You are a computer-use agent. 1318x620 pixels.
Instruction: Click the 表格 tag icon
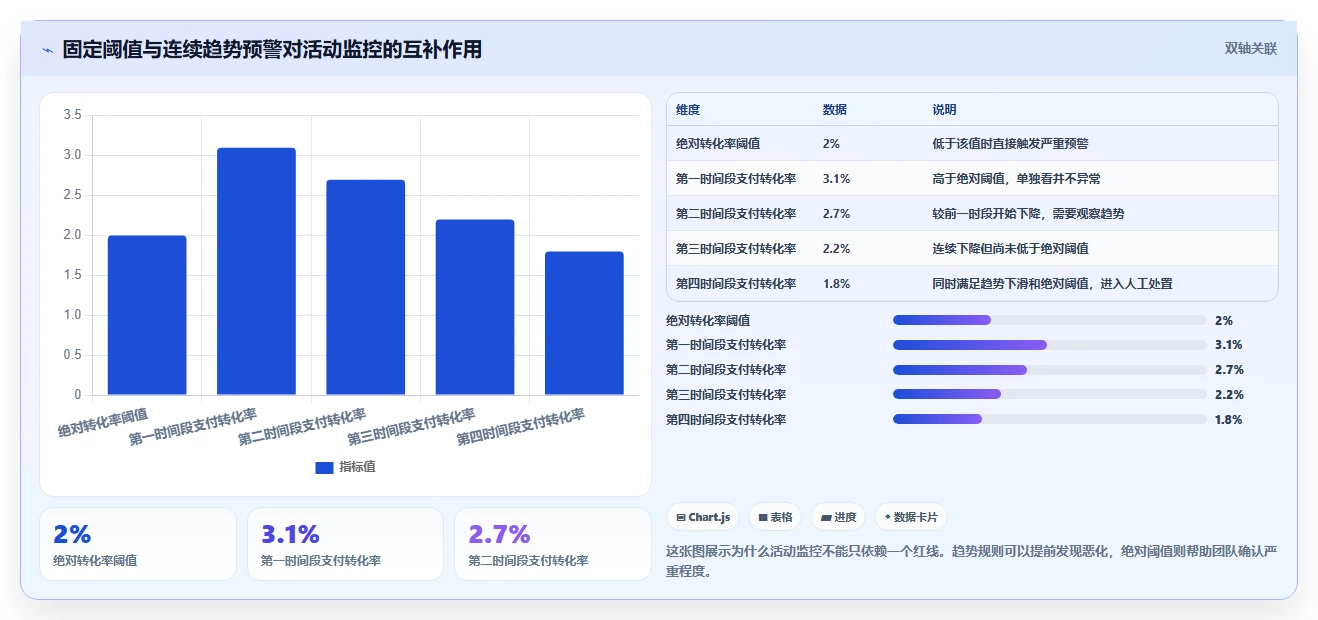click(763, 517)
